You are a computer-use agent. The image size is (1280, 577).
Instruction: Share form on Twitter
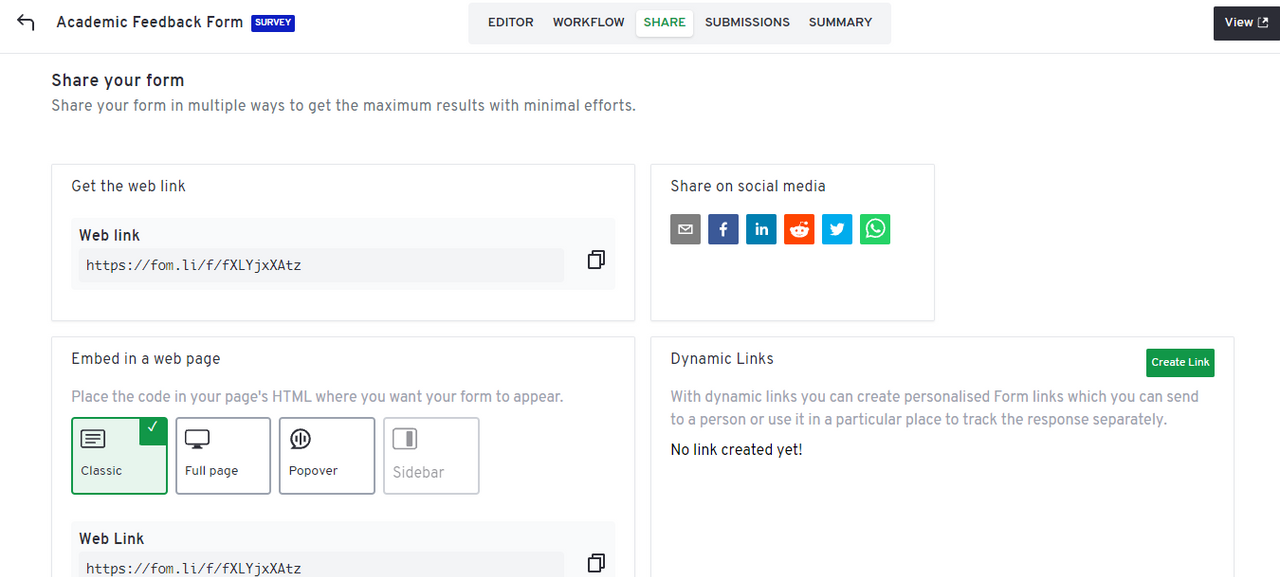tap(837, 229)
